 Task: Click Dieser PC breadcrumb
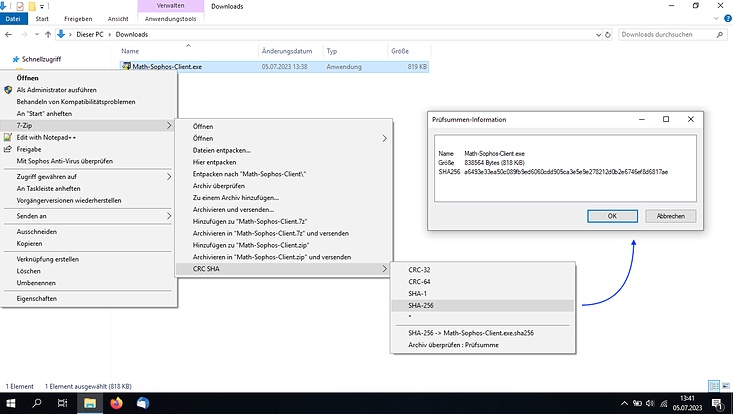[90, 35]
